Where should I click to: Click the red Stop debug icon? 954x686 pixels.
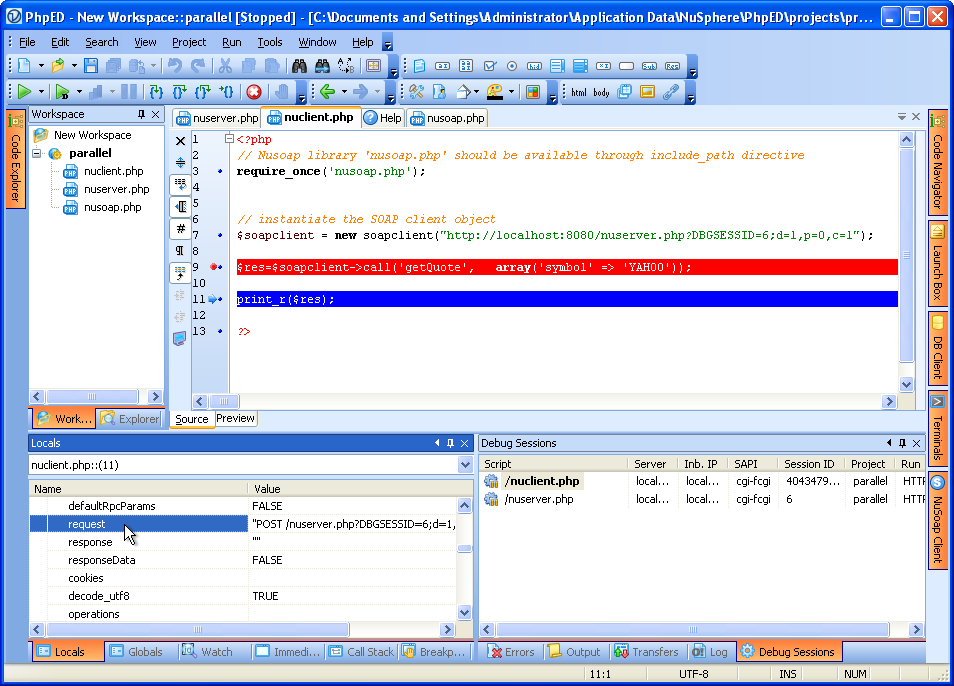(254, 92)
